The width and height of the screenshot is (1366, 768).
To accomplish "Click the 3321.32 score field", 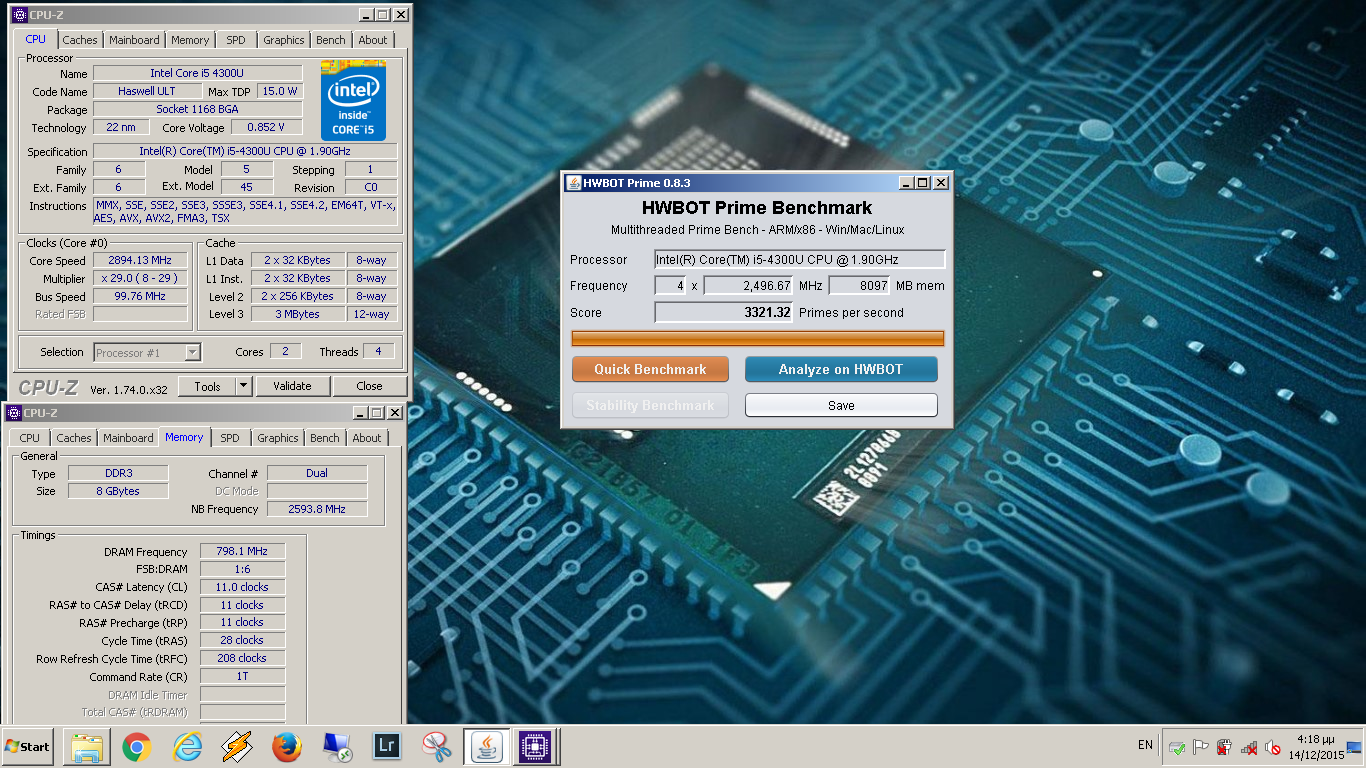I will pos(724,313).
